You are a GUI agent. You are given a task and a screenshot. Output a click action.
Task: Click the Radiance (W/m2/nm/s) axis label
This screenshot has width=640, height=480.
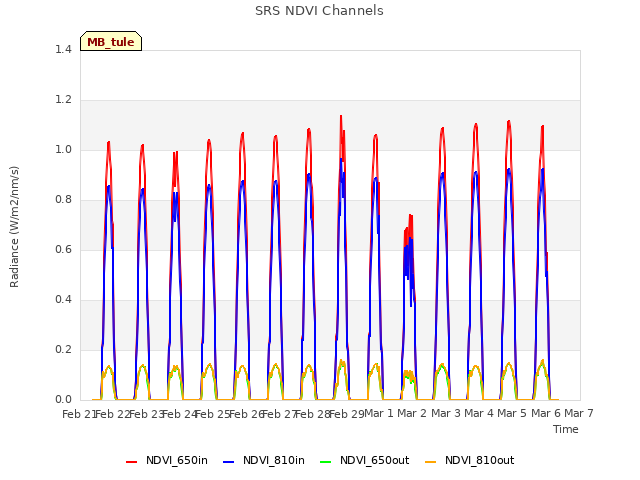14,227
